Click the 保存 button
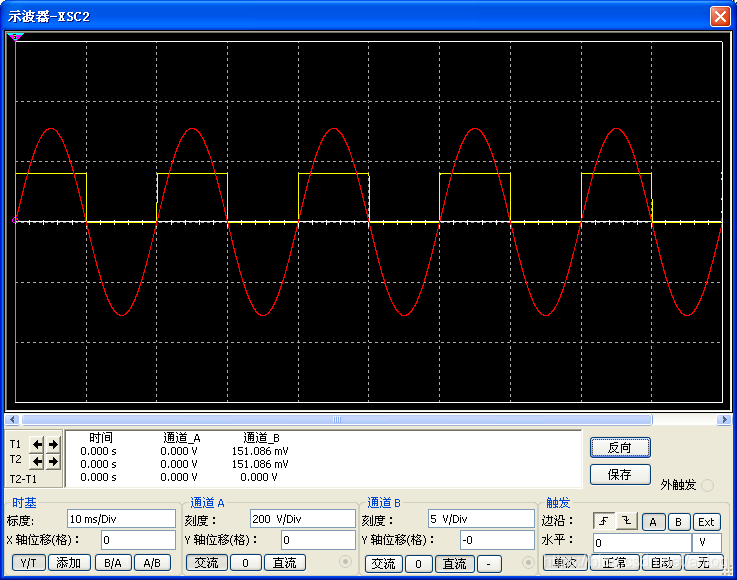This screenshot has height=580, width=737. [620, 475]
